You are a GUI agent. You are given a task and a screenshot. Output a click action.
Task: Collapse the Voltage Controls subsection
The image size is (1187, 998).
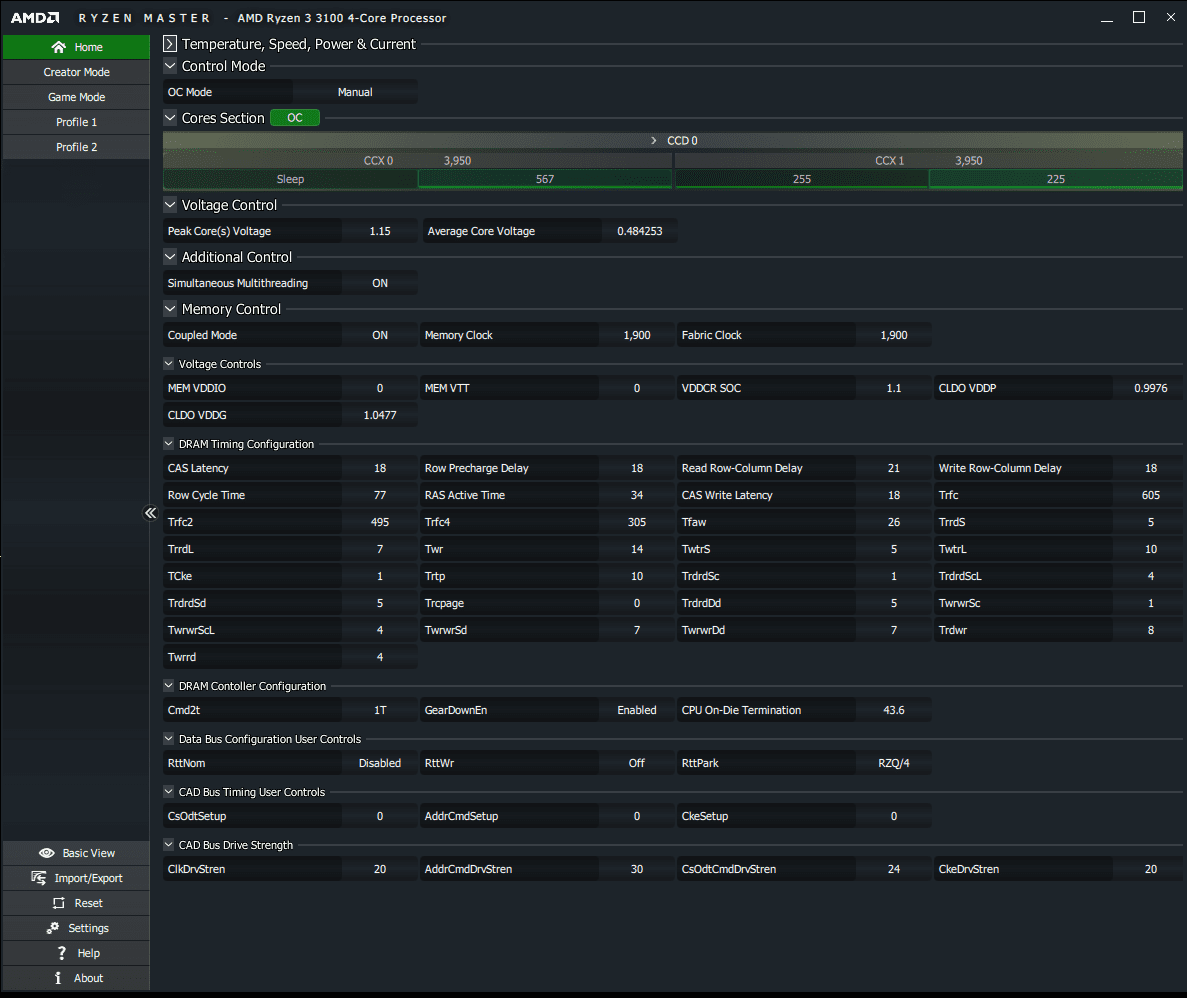pos(169,363)
